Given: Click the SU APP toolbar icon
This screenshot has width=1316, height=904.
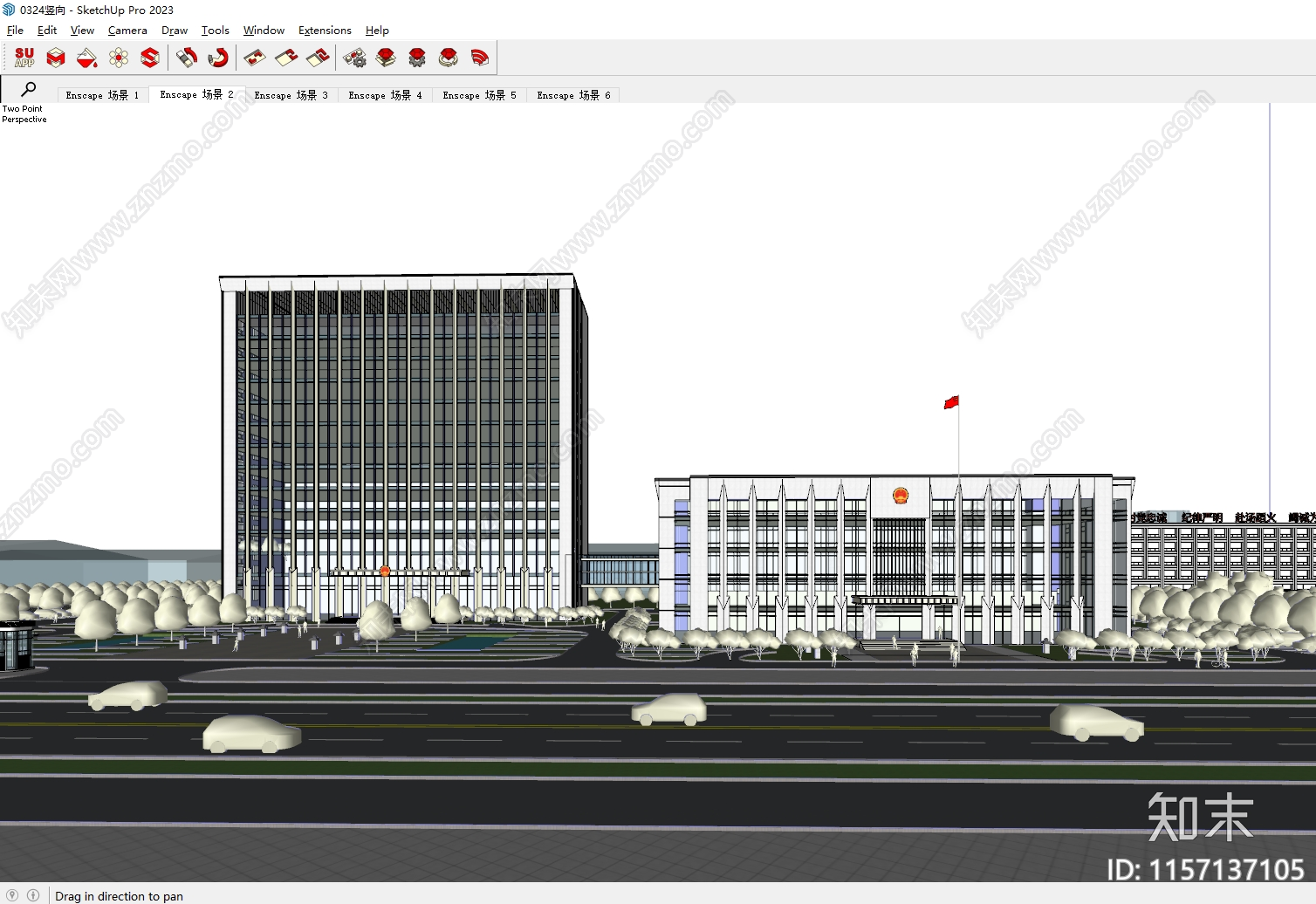Looking at the screenshot, I should pyautogui.click(x=24, y=58).
